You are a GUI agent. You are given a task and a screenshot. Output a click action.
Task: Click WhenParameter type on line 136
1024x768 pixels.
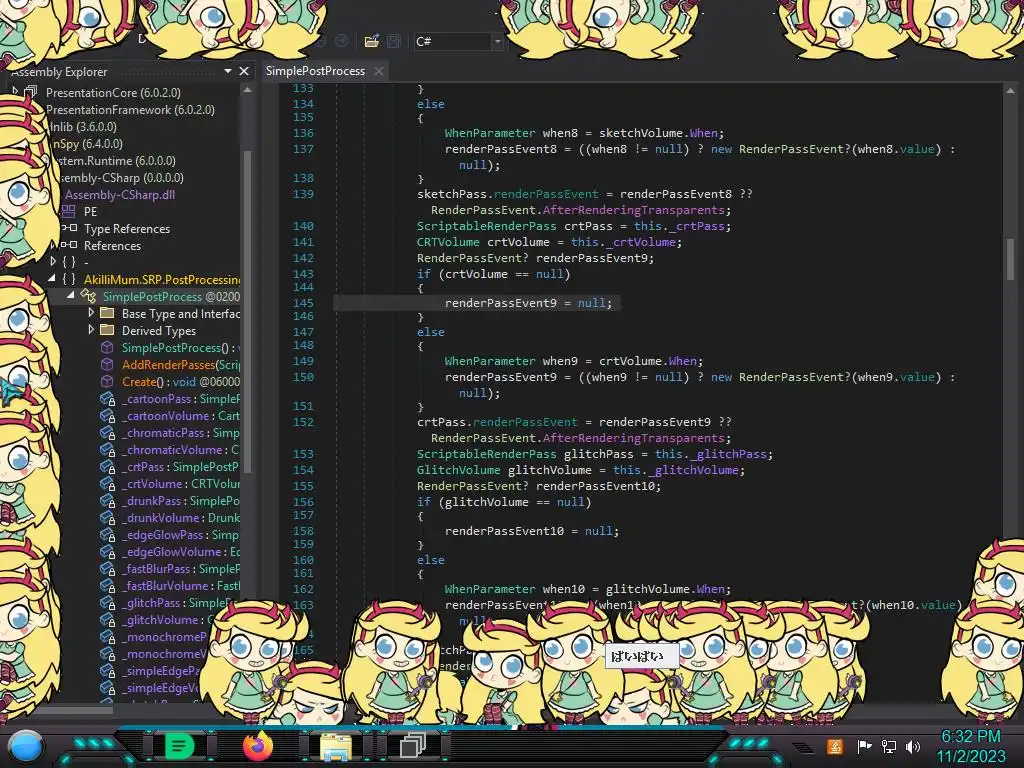(490, 133)
